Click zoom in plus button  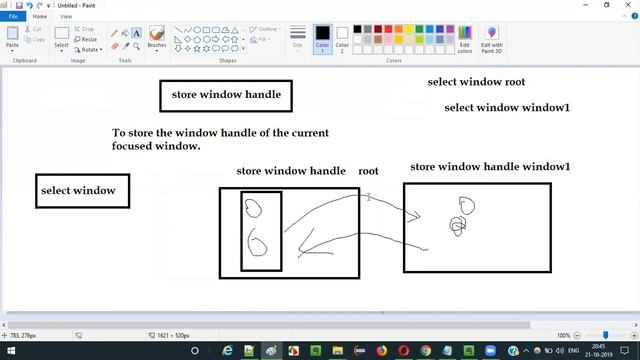634,336
